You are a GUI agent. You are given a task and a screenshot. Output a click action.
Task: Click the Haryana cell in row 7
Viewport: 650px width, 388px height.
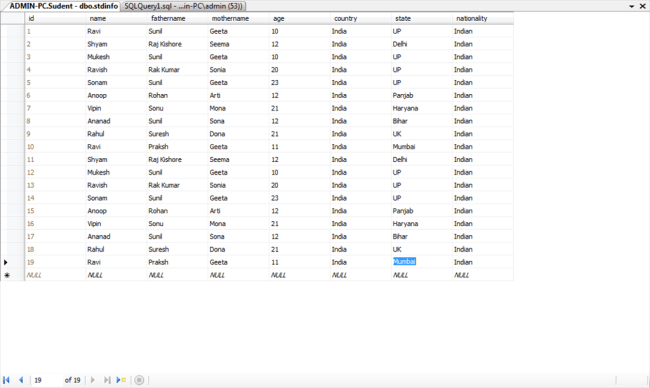pyautogui.click(x=422, y=108)
